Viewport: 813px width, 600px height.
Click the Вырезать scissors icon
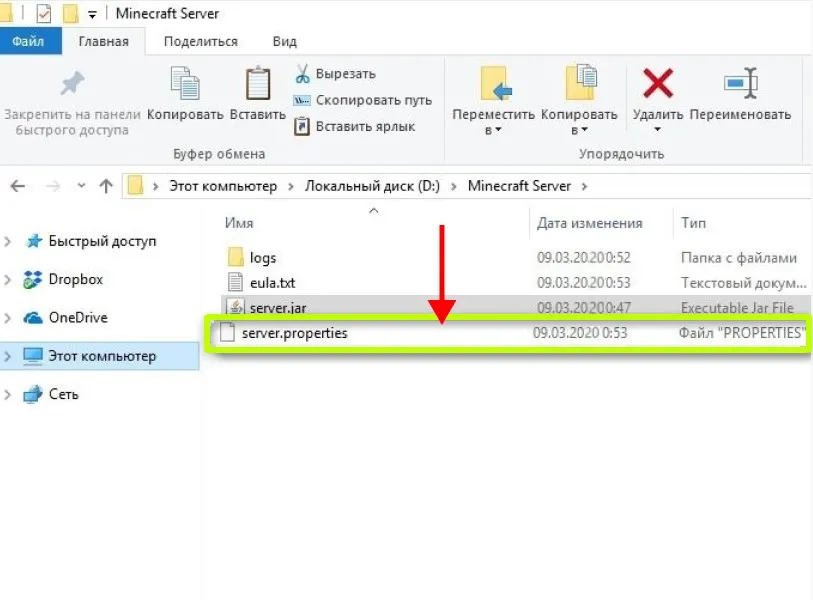tap(302, 74)
